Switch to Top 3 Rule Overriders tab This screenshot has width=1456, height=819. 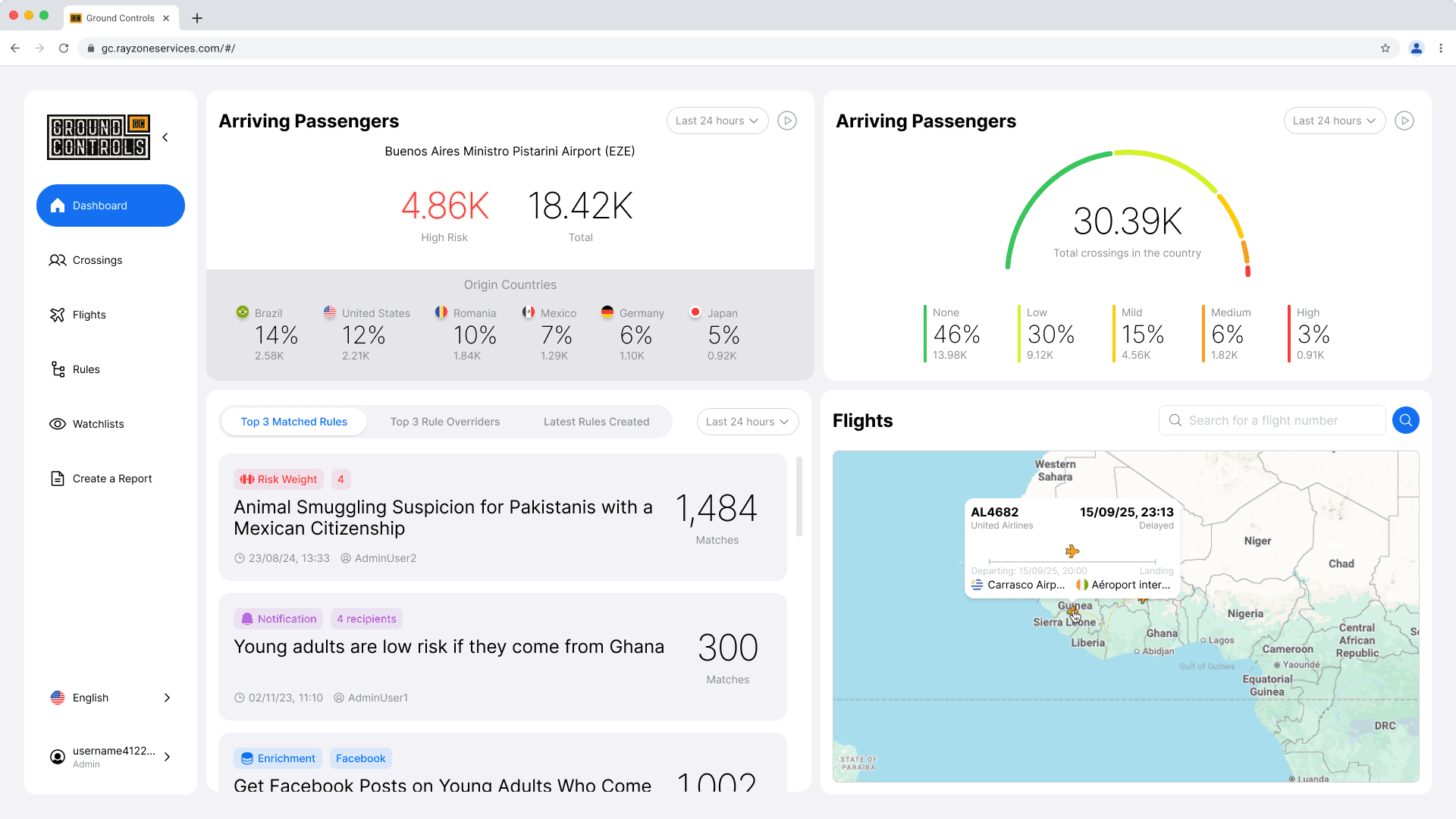[445, 422]
